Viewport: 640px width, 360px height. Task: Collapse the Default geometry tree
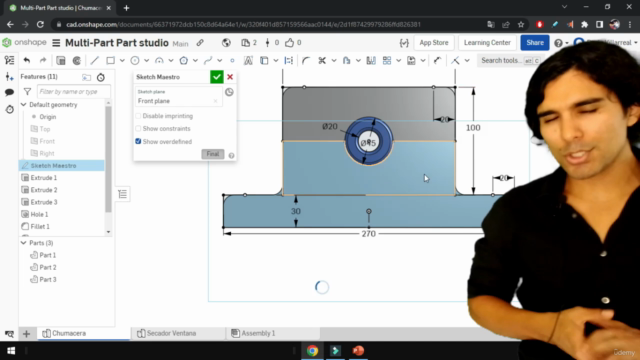tap(24, 105)
